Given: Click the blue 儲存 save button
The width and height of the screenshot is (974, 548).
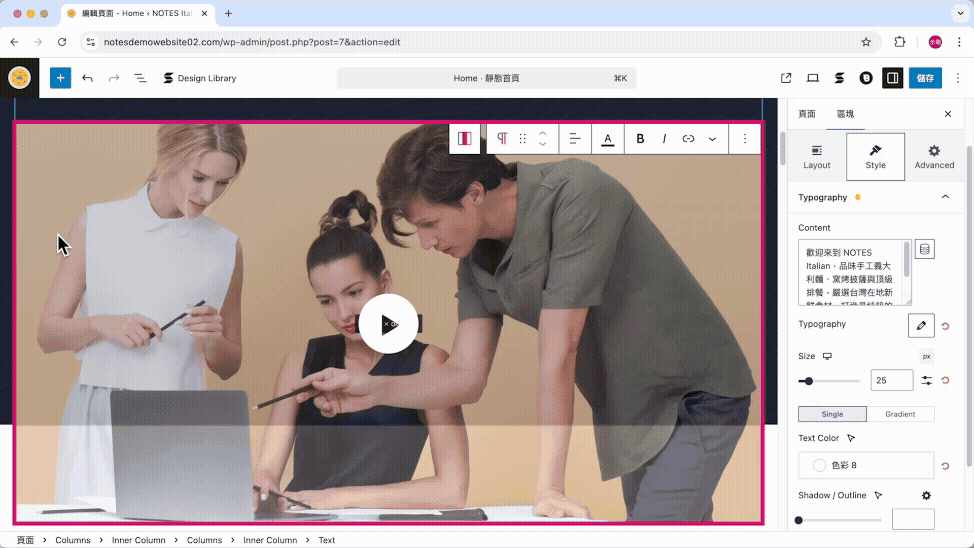Looking at the screenshot, I should pyautogui.click(x=925, y=78).
